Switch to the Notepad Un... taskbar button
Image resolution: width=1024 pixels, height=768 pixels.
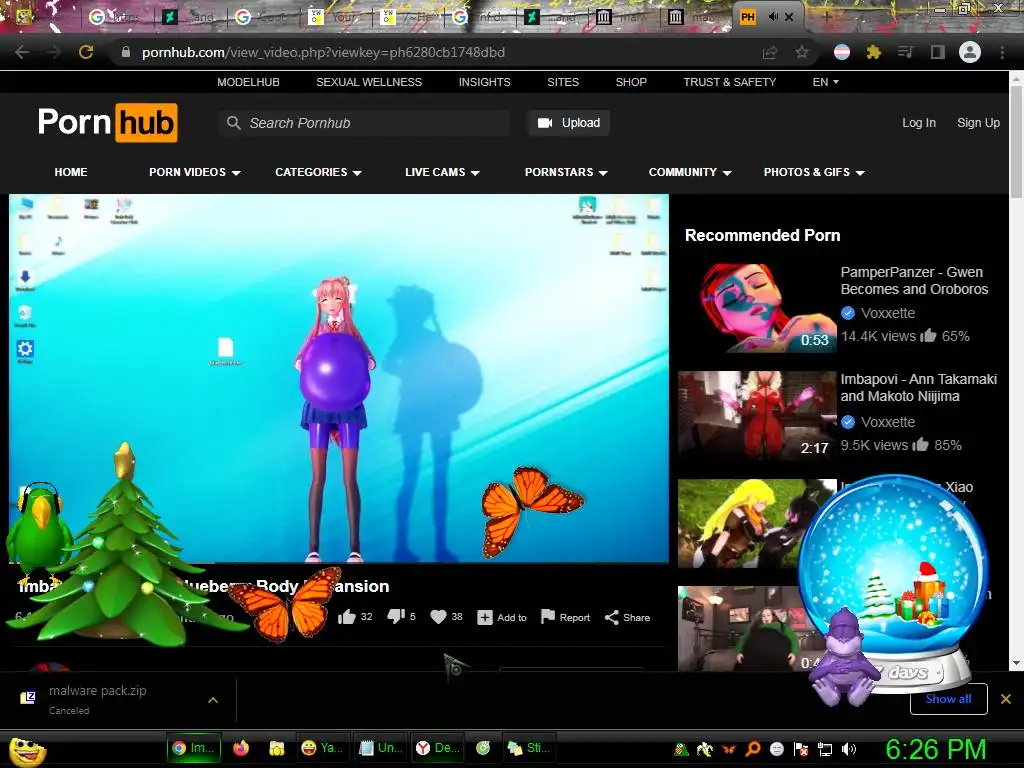pos(381,748)
